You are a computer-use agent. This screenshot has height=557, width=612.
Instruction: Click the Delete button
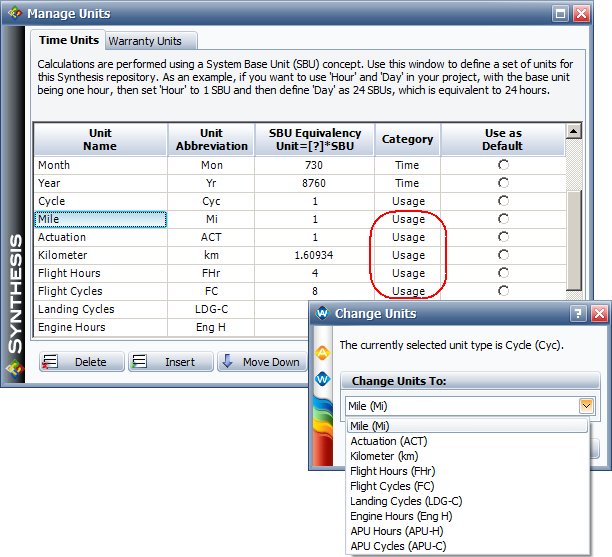[81, 362]
